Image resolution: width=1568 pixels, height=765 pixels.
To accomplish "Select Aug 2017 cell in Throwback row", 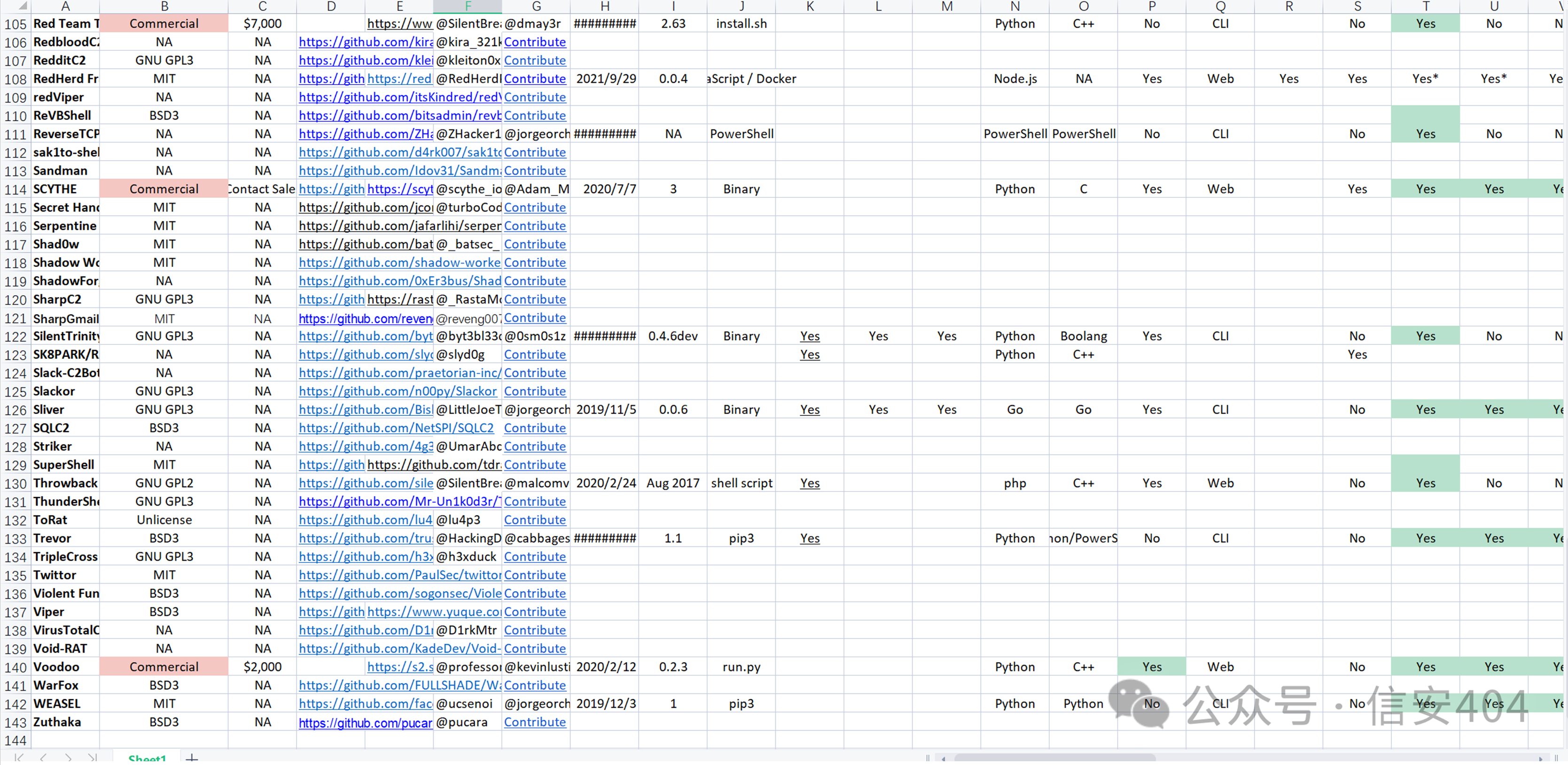I will pyautogui.click(x=672, y=483).
